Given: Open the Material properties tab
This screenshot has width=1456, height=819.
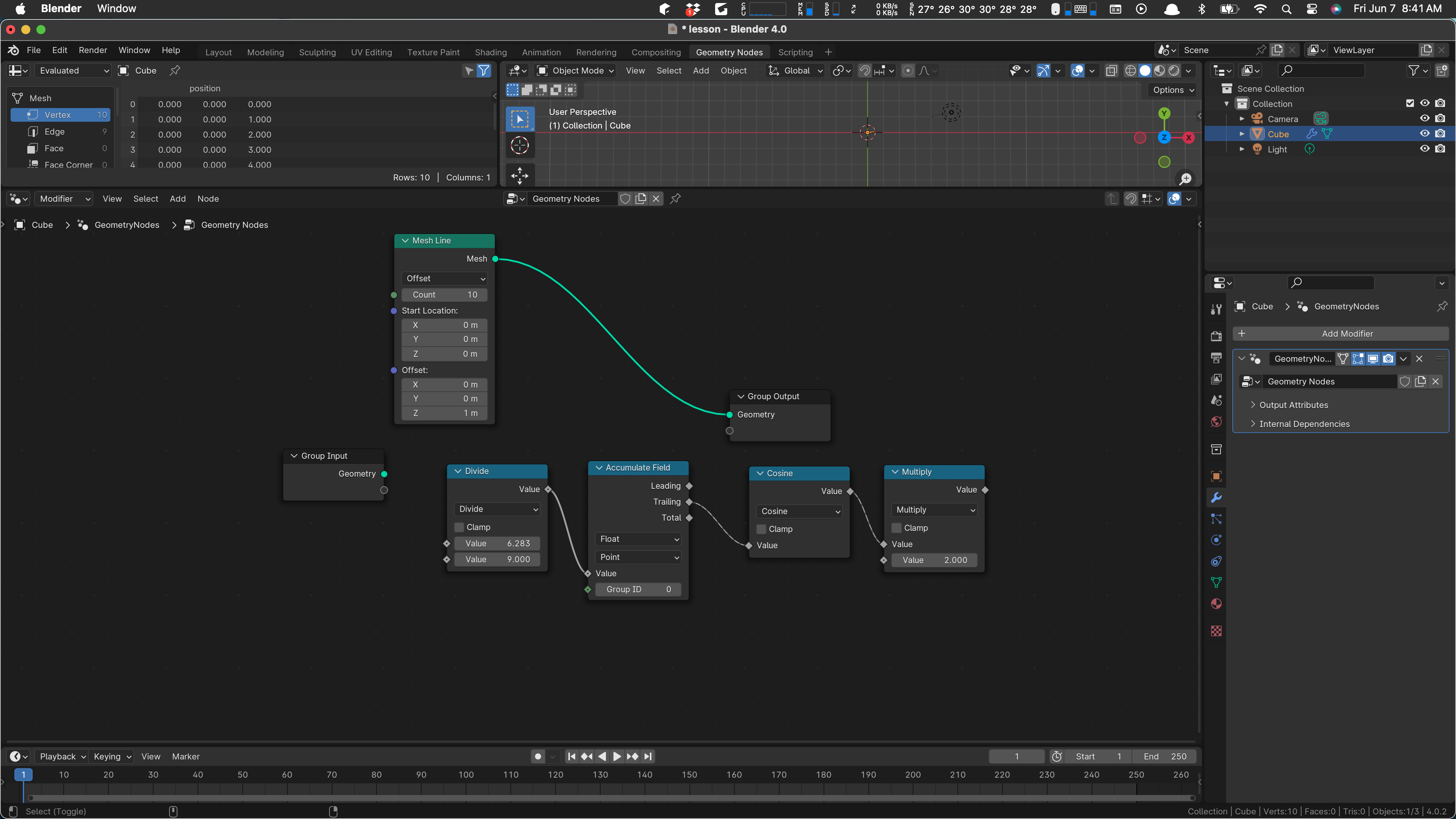Looking at the screenshot, I should click(1216, 604).
